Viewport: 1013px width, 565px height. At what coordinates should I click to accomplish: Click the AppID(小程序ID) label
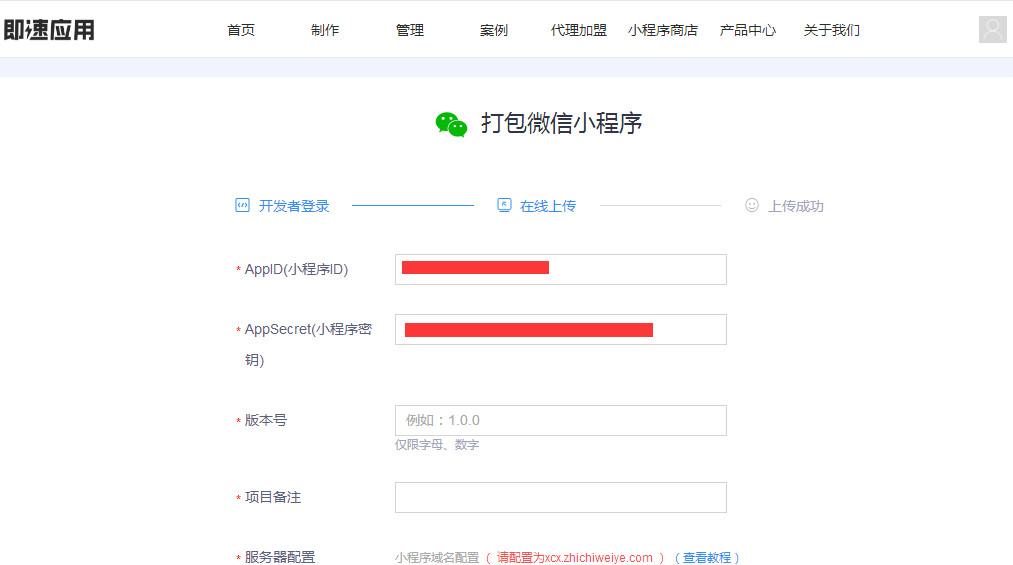pyautogui.click(x=296, y=269)
